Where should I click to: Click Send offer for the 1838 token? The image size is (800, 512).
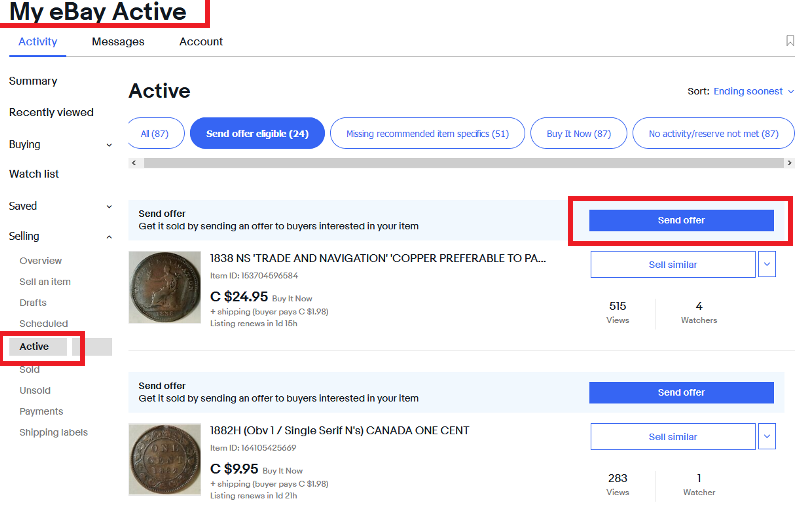point(681,220)
